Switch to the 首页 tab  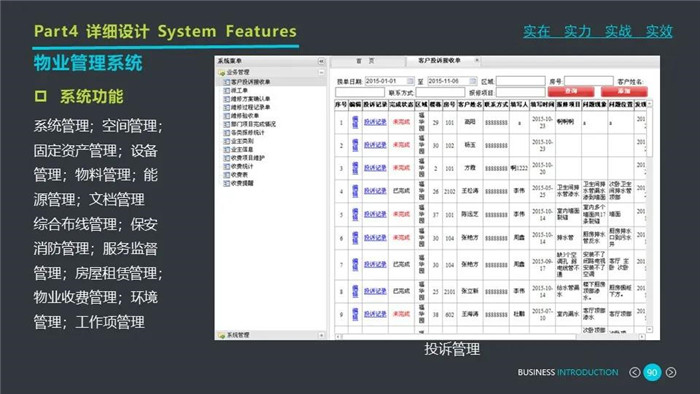[366, 61]
